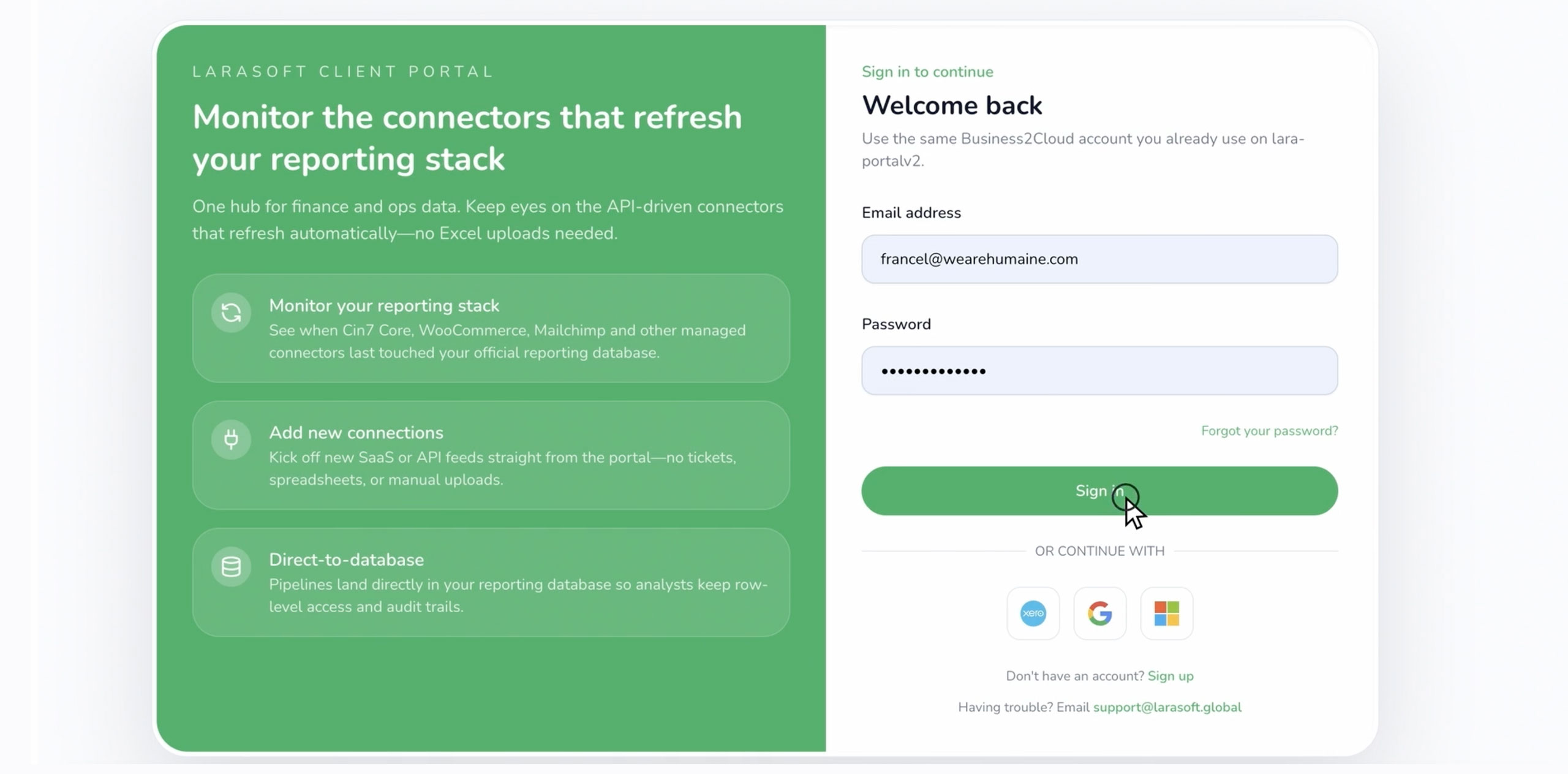Click the Sign in to continue text
Viewport: 1568px width, 774px height.
(927, 72)
